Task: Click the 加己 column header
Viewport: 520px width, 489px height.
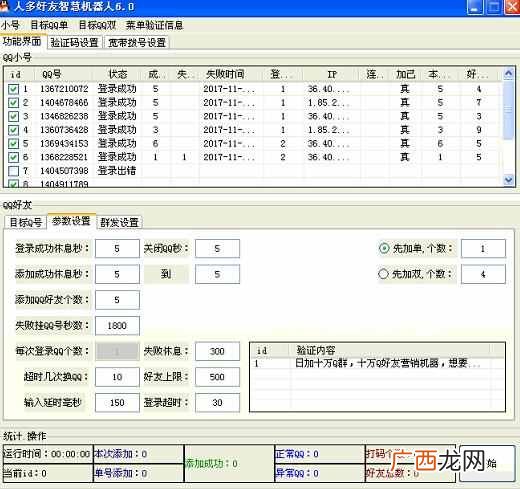Action: [x=405, y=74]
